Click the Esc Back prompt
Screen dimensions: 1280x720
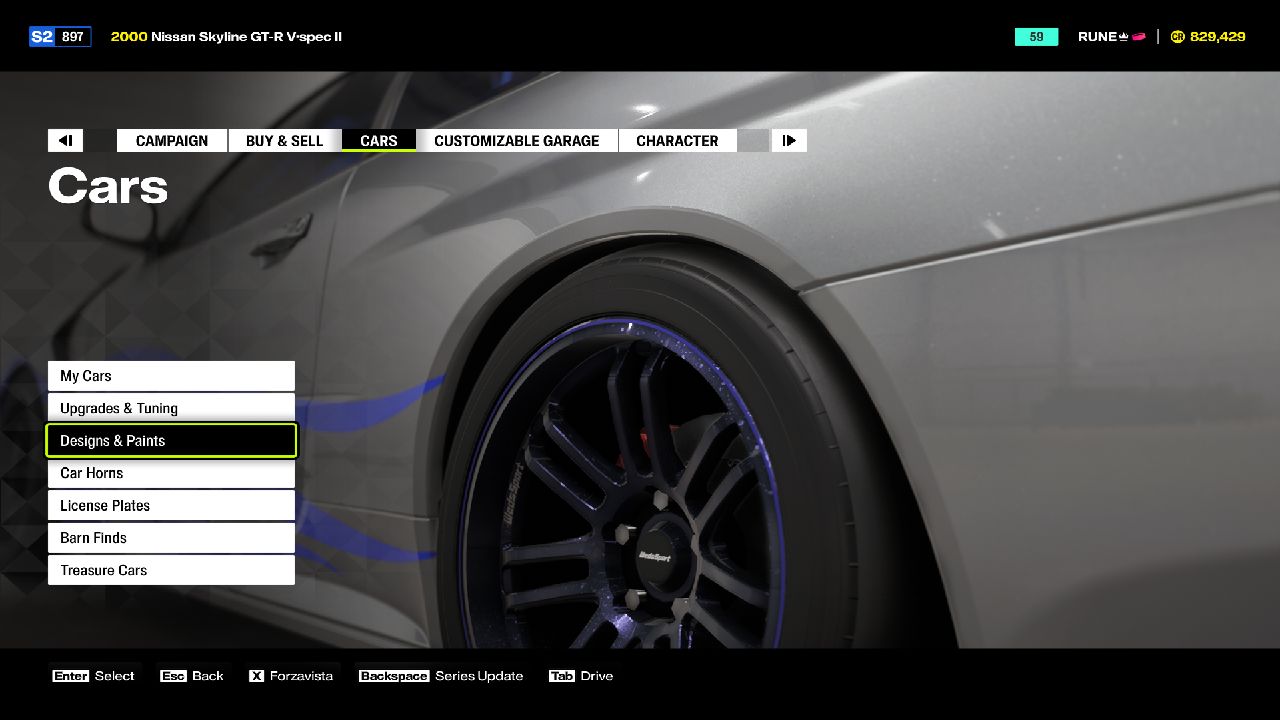192,676
